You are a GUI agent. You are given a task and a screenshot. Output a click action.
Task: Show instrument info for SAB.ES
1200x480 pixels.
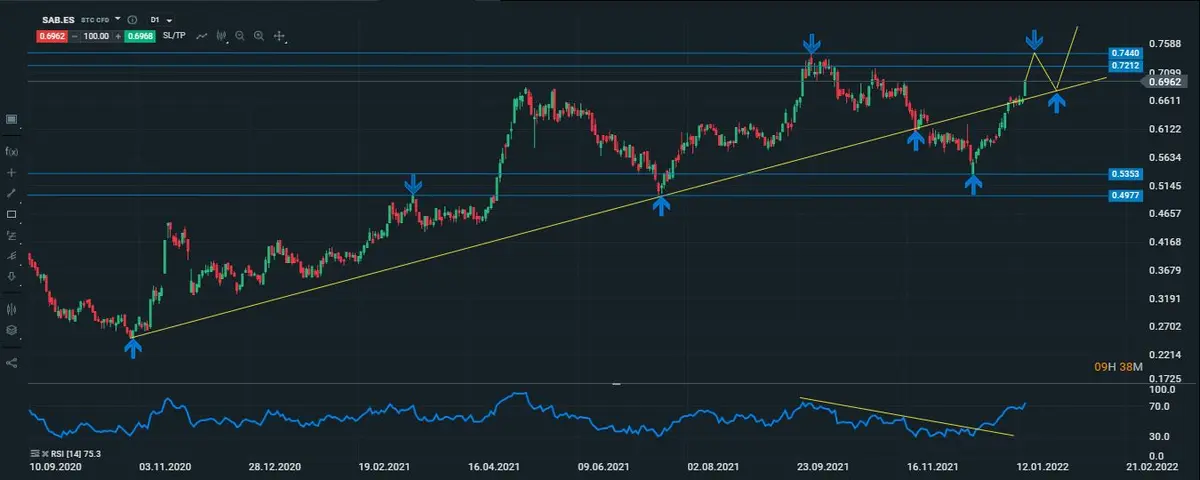coord(133,19)
